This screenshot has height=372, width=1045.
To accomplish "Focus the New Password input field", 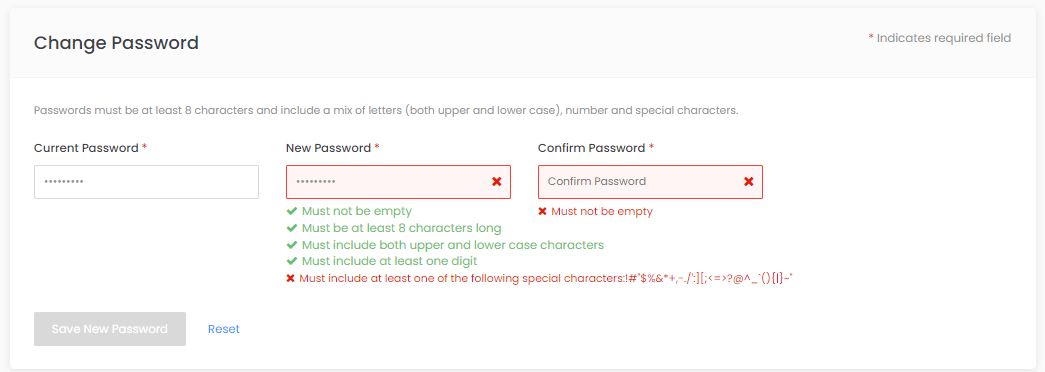I will (399, 182).
